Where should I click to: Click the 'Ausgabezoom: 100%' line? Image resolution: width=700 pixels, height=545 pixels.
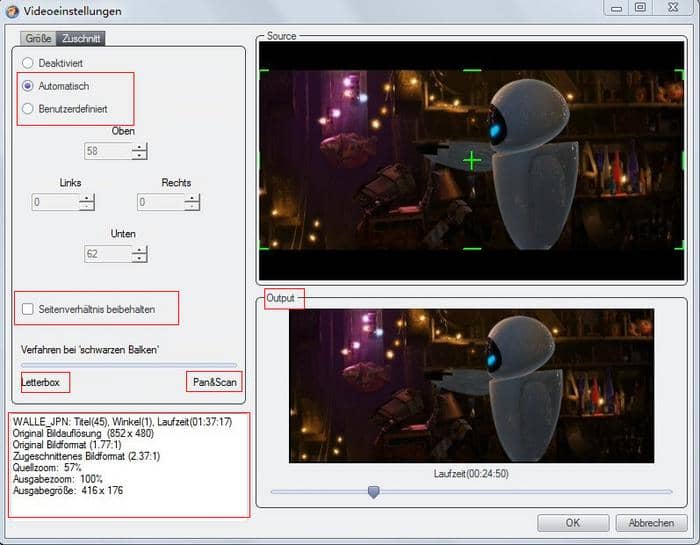(x=58, y=479)
